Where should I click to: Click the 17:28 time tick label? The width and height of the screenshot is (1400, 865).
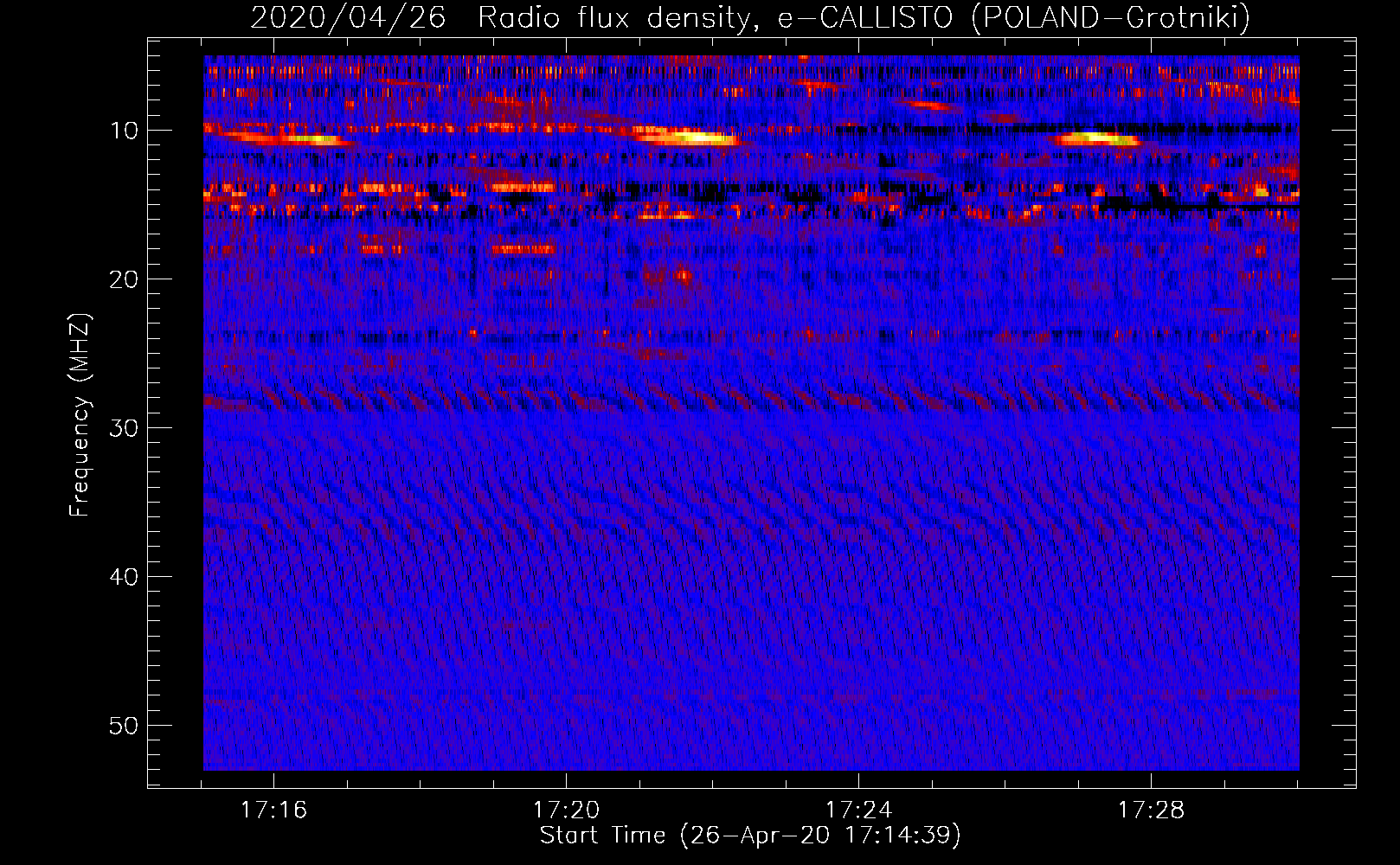[1151, 811]
